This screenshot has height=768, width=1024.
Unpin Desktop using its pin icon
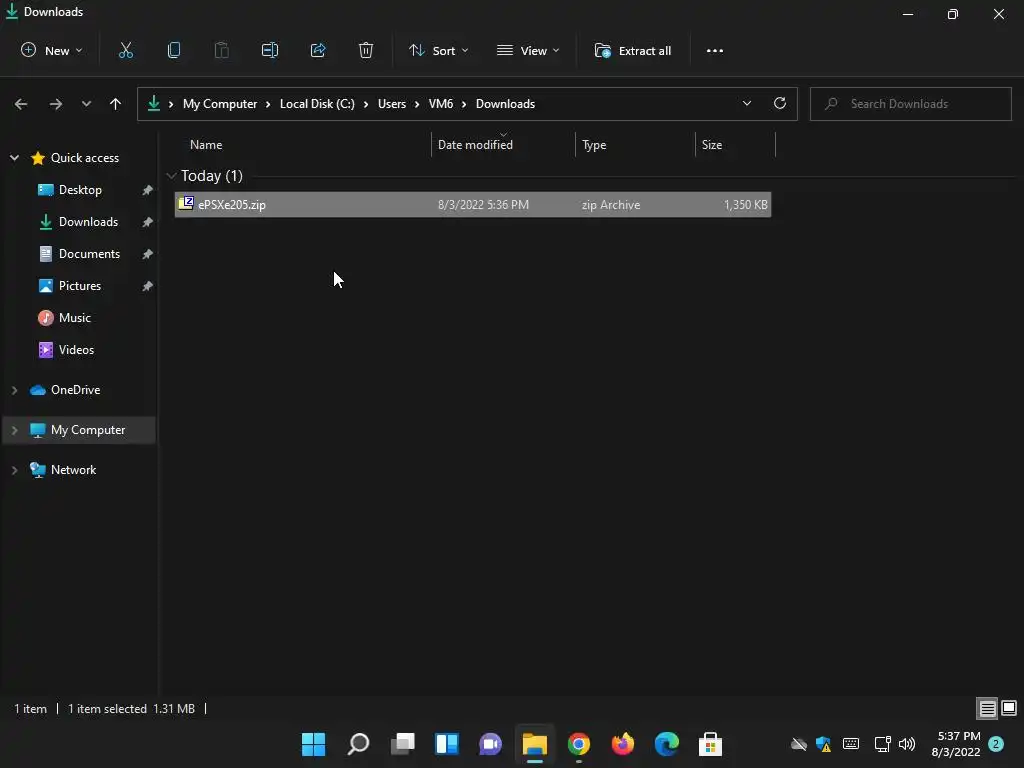[148, 190]
